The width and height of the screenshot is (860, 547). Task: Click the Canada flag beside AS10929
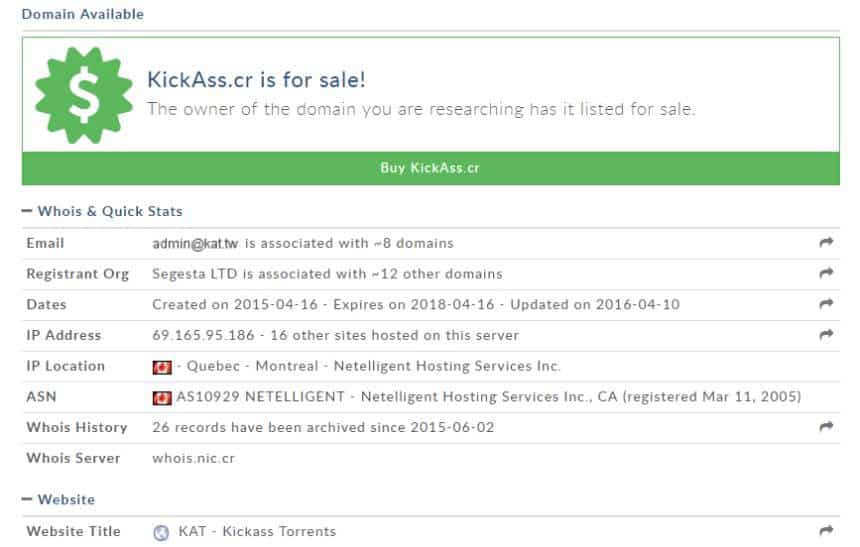(162, 398)
